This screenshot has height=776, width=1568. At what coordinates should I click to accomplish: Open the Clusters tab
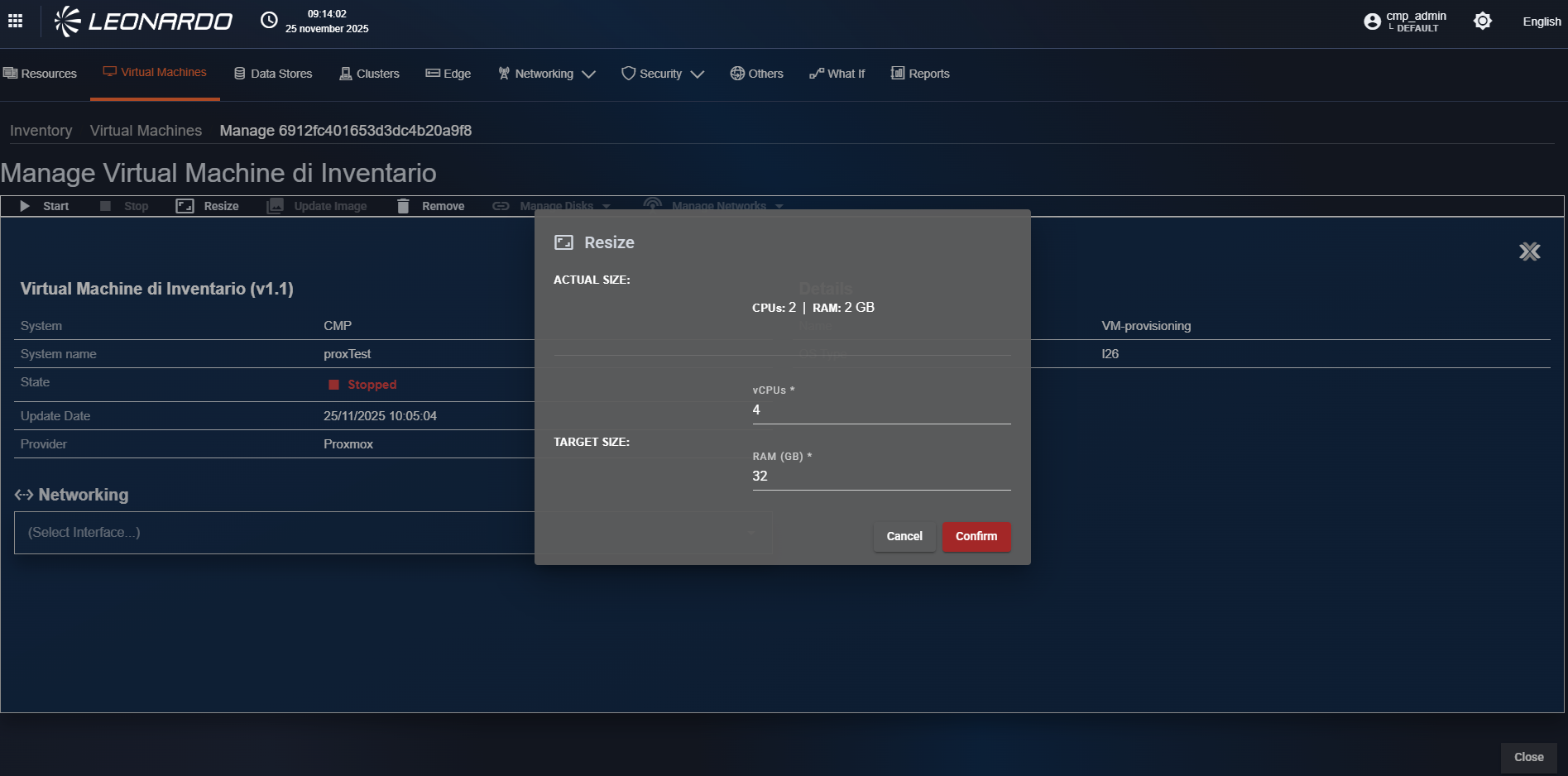369,74
